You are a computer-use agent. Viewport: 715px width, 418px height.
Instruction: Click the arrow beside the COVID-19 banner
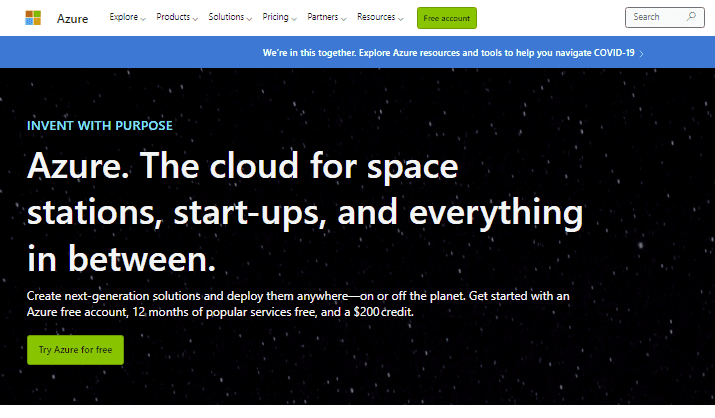click(641, 54)
